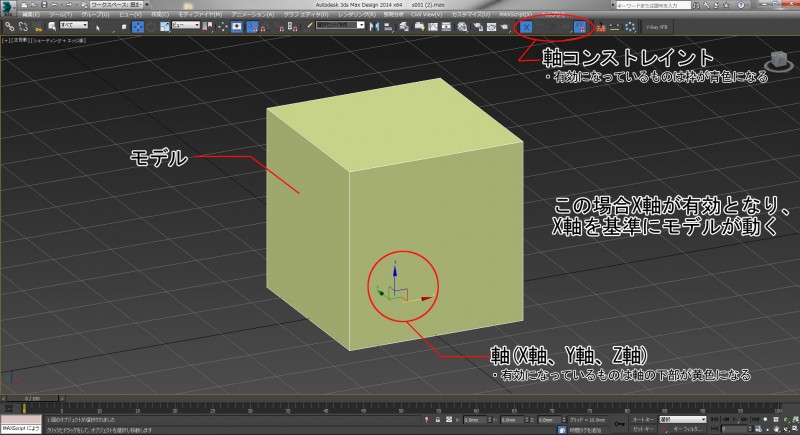Open the MAXScript menu

coord(515,15)
